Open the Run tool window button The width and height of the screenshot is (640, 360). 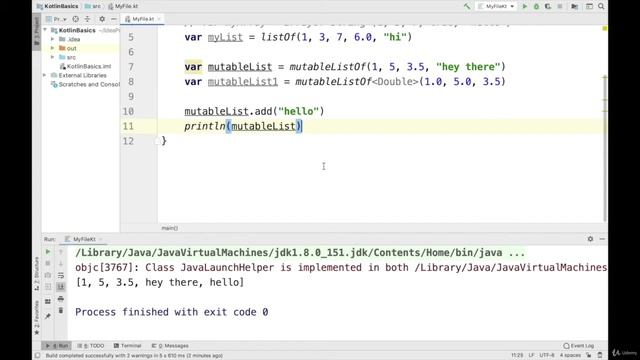click(x=57, y=346)
